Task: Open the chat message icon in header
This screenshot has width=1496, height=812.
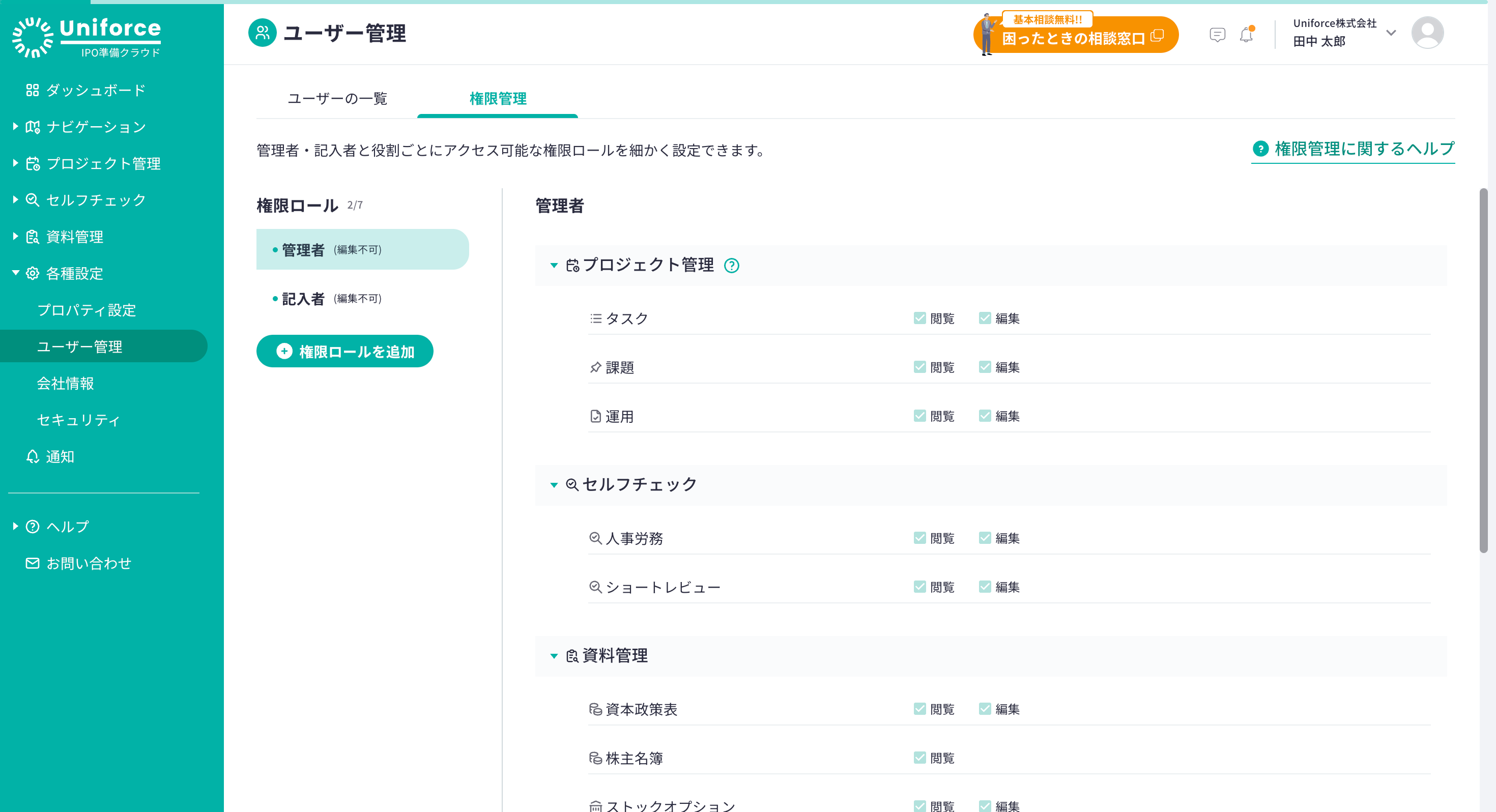Action: coord(1217,35)
